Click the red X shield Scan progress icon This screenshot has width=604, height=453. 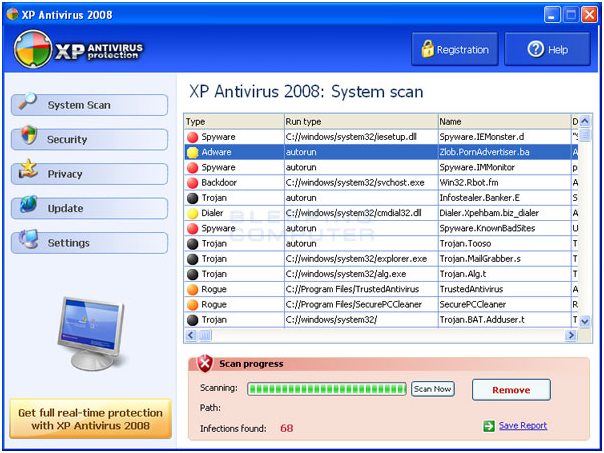[x=205, y=363]
